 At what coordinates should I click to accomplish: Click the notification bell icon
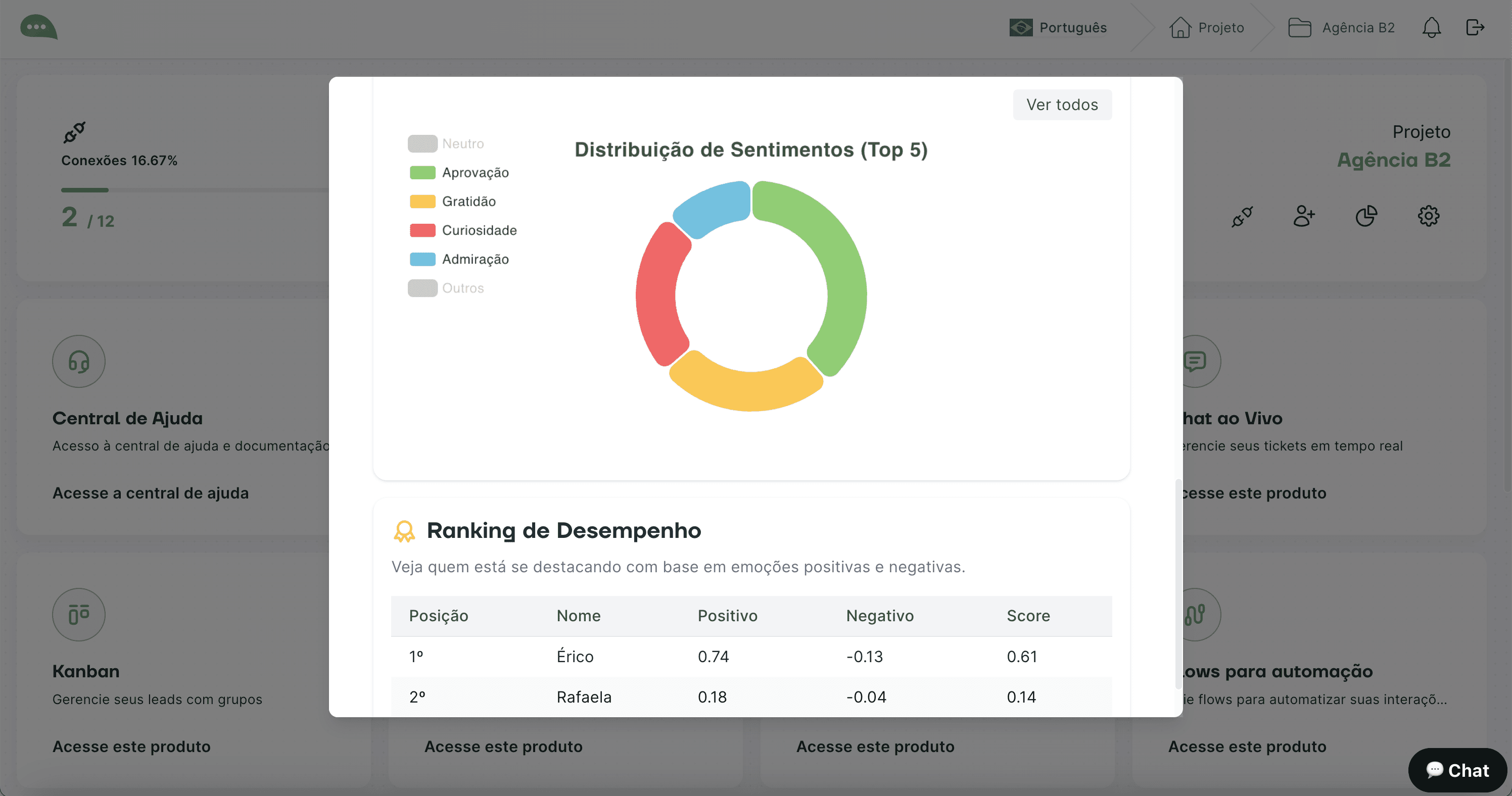[x=1431, y=28]
